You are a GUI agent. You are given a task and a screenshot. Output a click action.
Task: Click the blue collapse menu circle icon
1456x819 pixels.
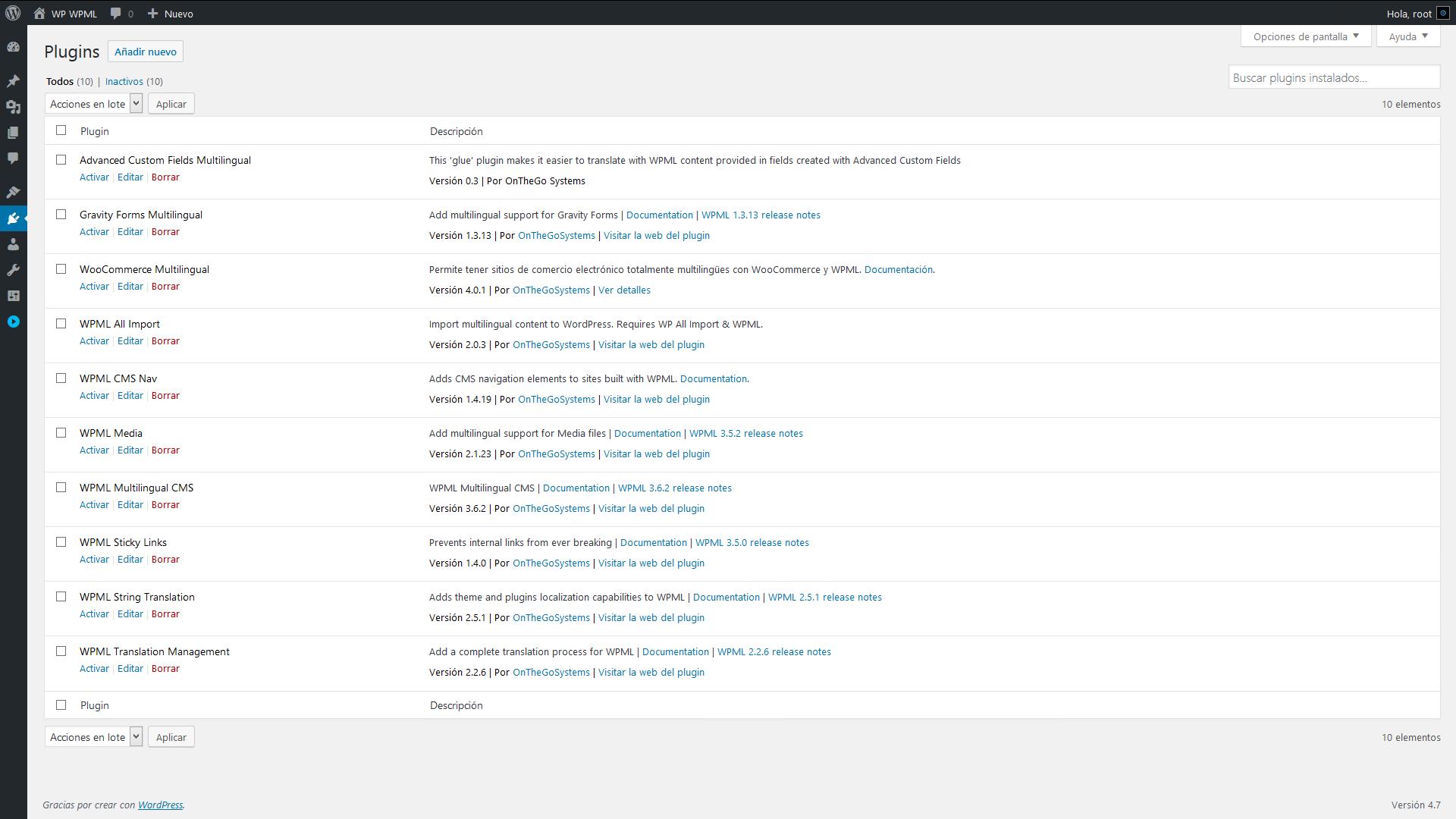click(x=13, y=322)
